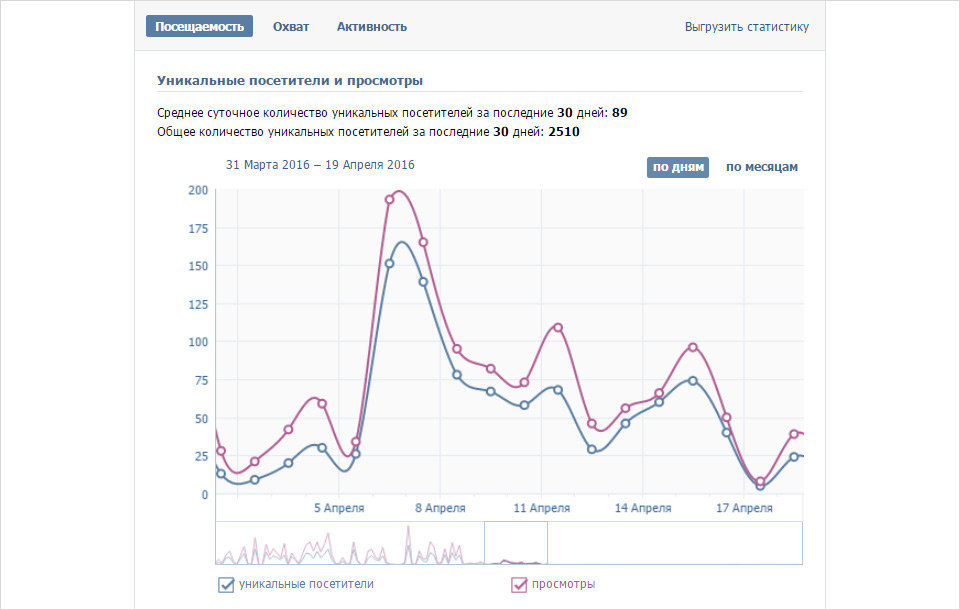Click the 5 Апреля axis label

click(339, 508)
